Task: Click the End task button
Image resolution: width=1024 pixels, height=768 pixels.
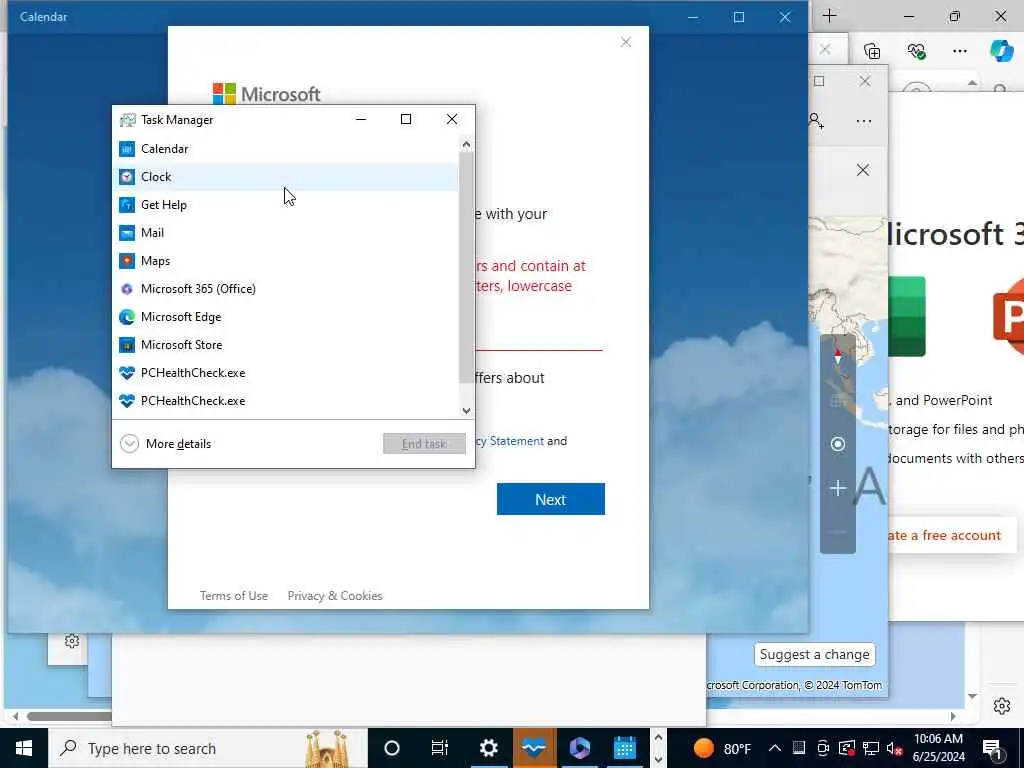Action: tap(424, 444)
